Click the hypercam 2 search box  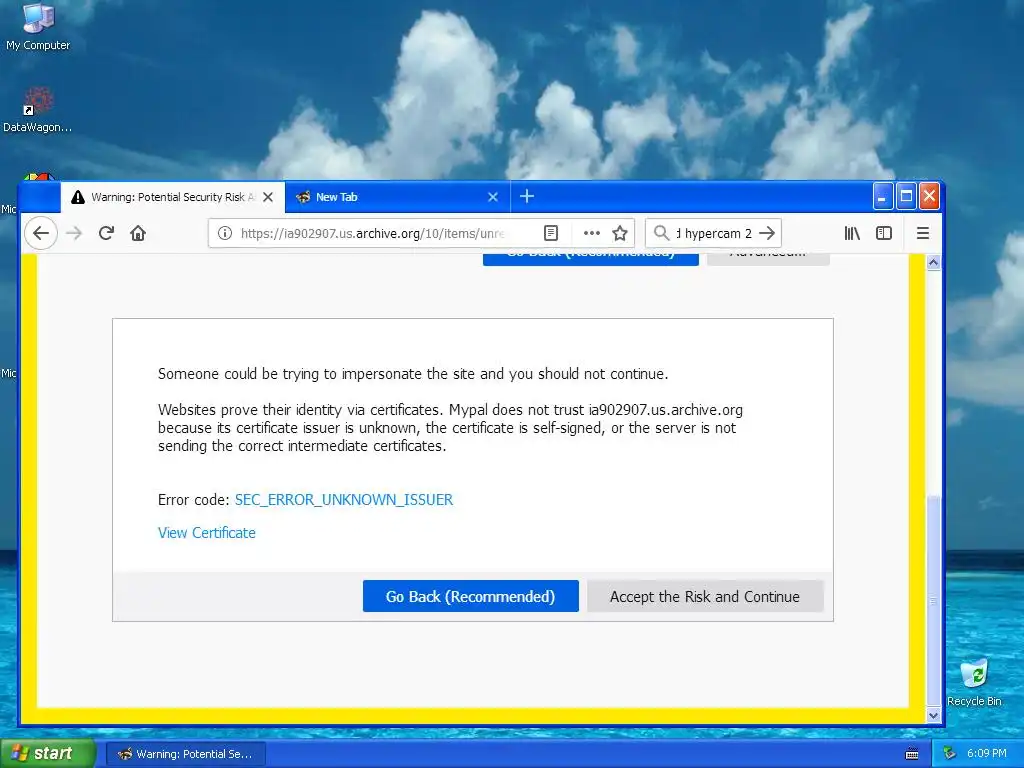click(x=713, y=233)
